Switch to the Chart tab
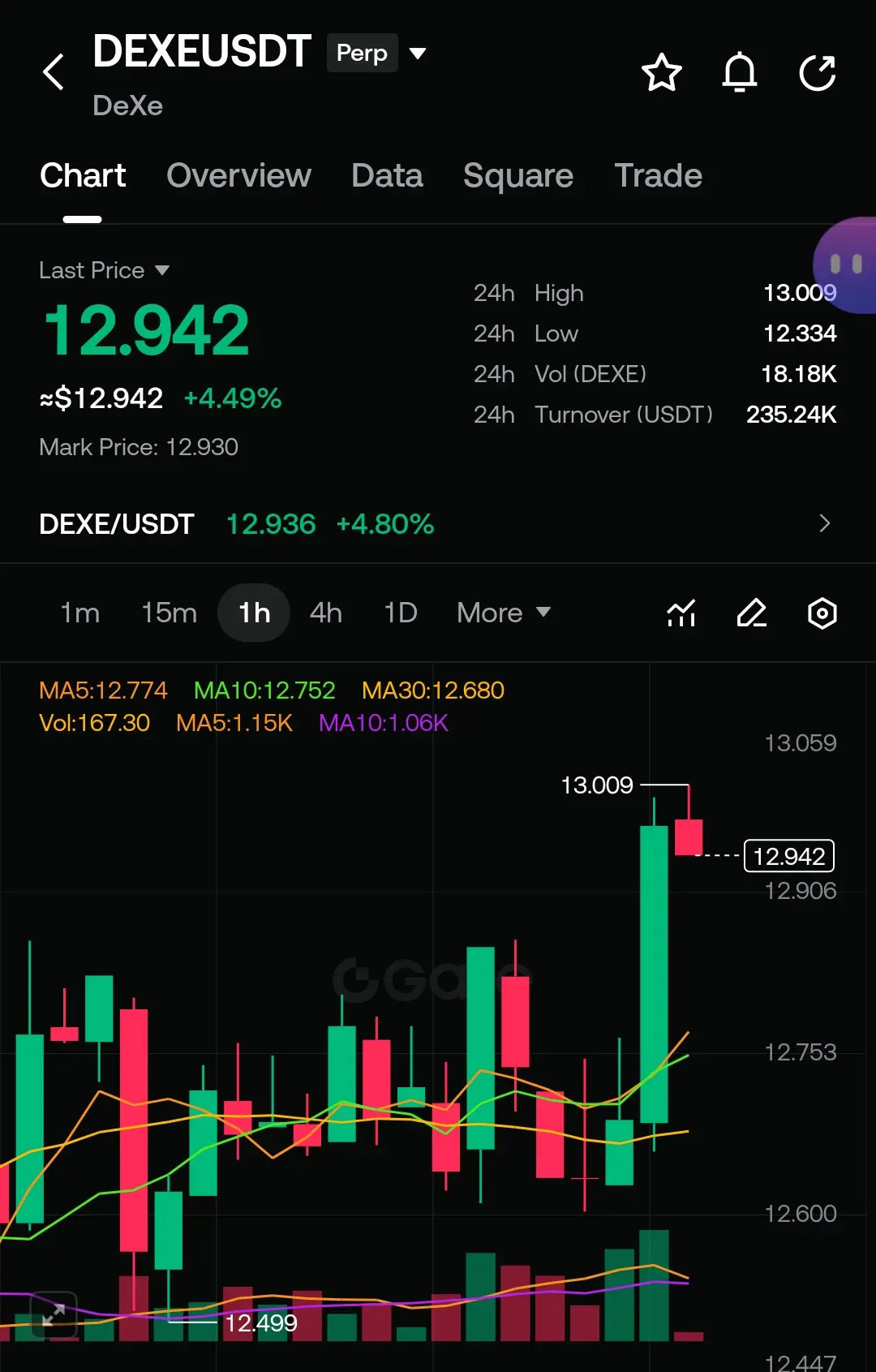This screenshot has height=1372, width=876. tap(83, 175)
